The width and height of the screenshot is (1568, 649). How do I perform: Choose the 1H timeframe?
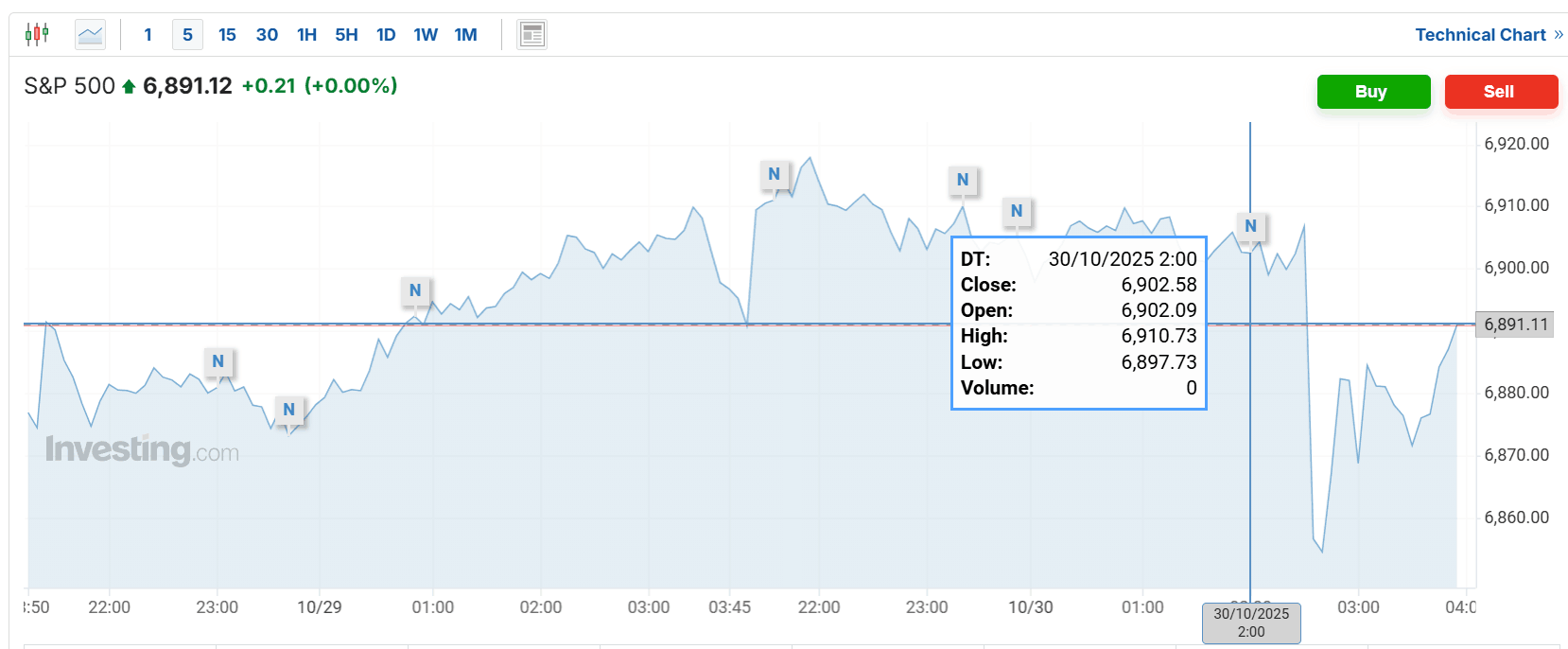click(x=306, y=35)
